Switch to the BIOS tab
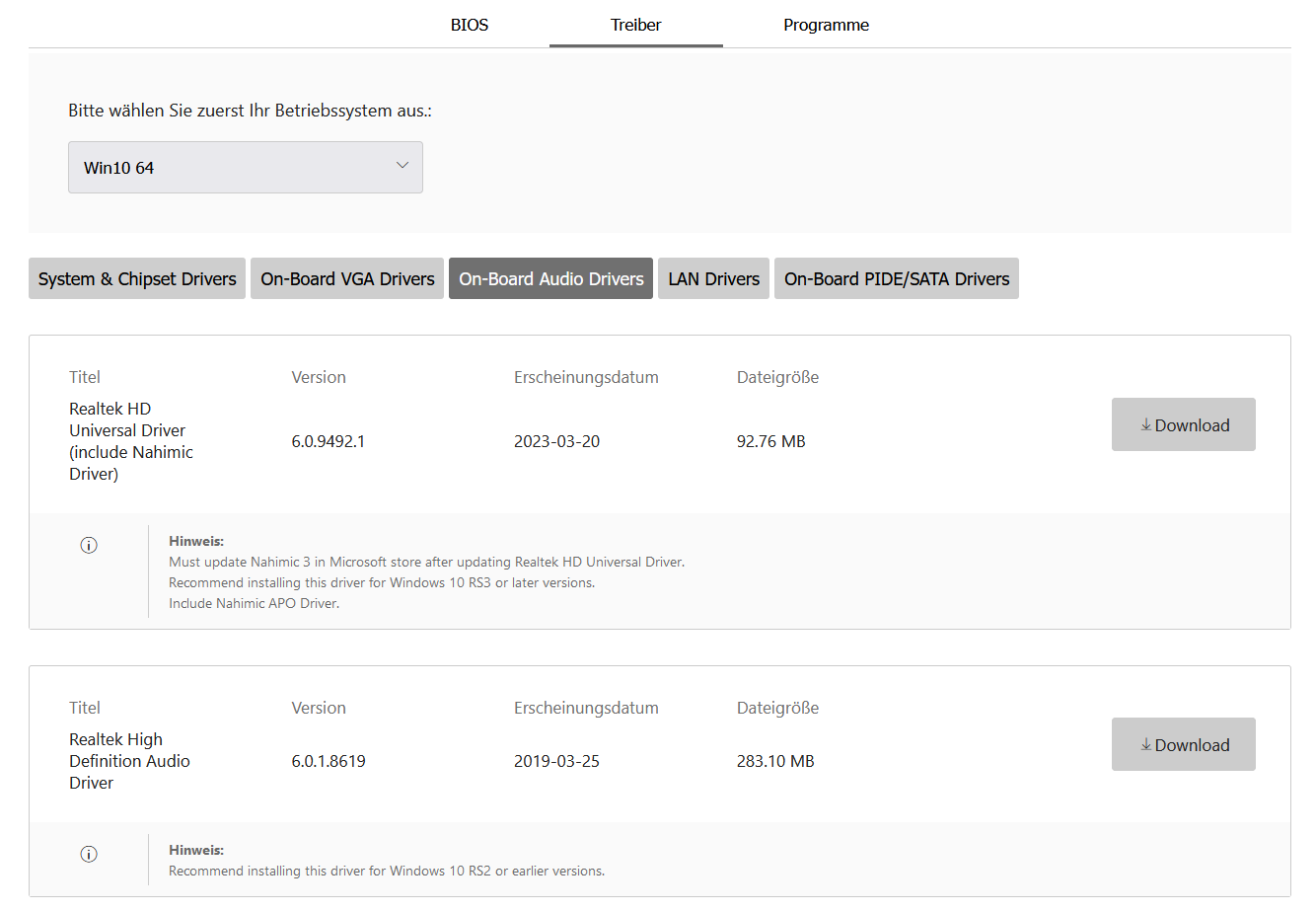The image size is (1316, 912). pos(470,25)
